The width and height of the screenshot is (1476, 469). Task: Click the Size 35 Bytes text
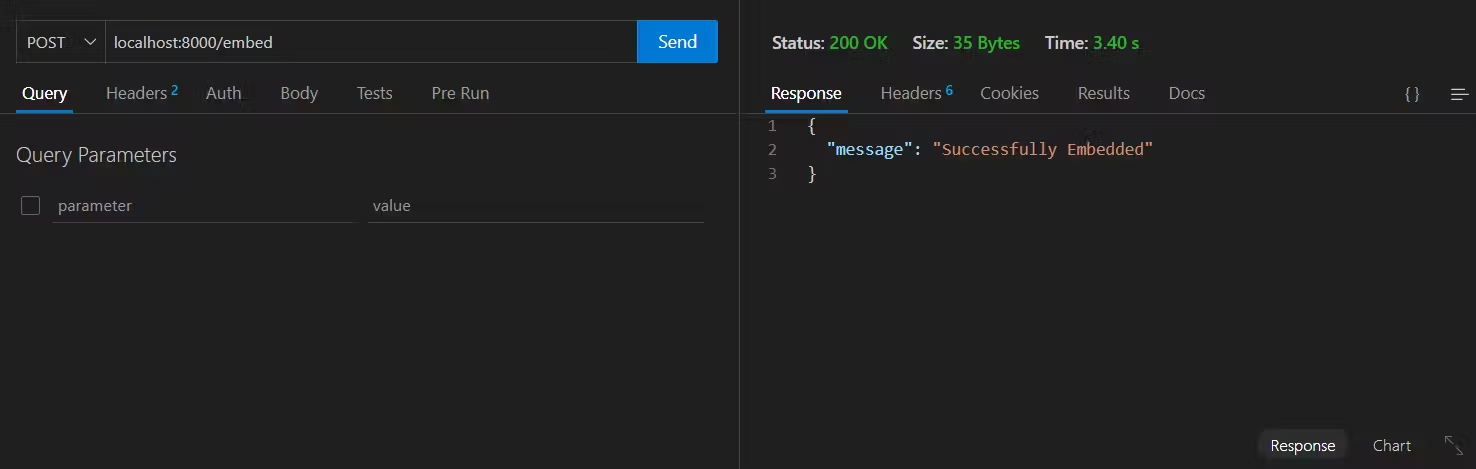(966, 43)
